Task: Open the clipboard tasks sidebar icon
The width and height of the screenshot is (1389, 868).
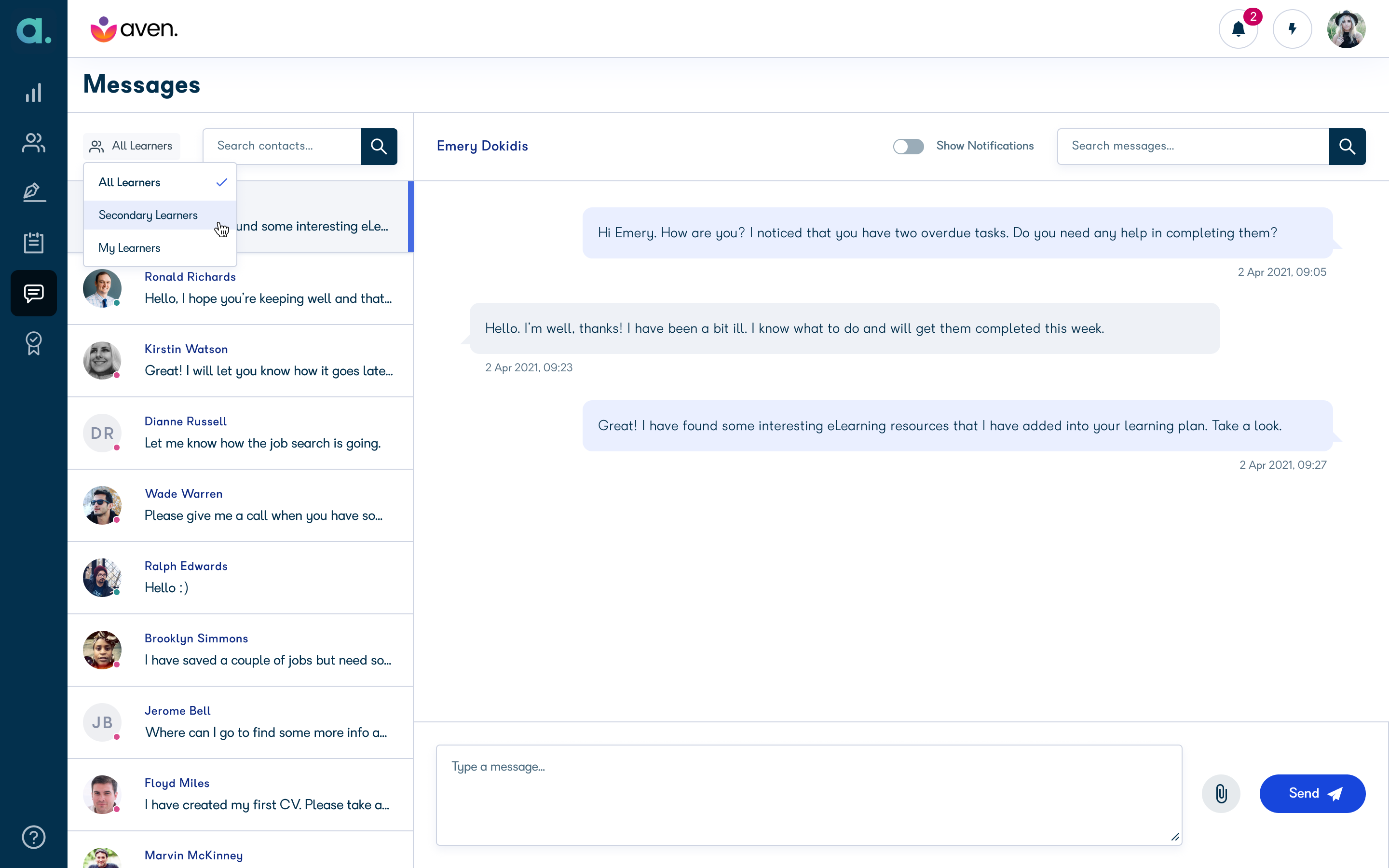Action: [33, 243]
